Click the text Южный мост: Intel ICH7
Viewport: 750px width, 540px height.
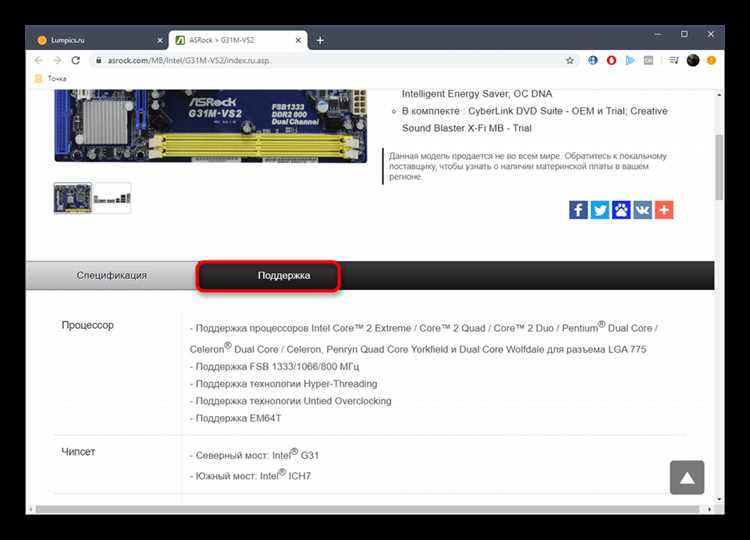[x=250, y=475]
